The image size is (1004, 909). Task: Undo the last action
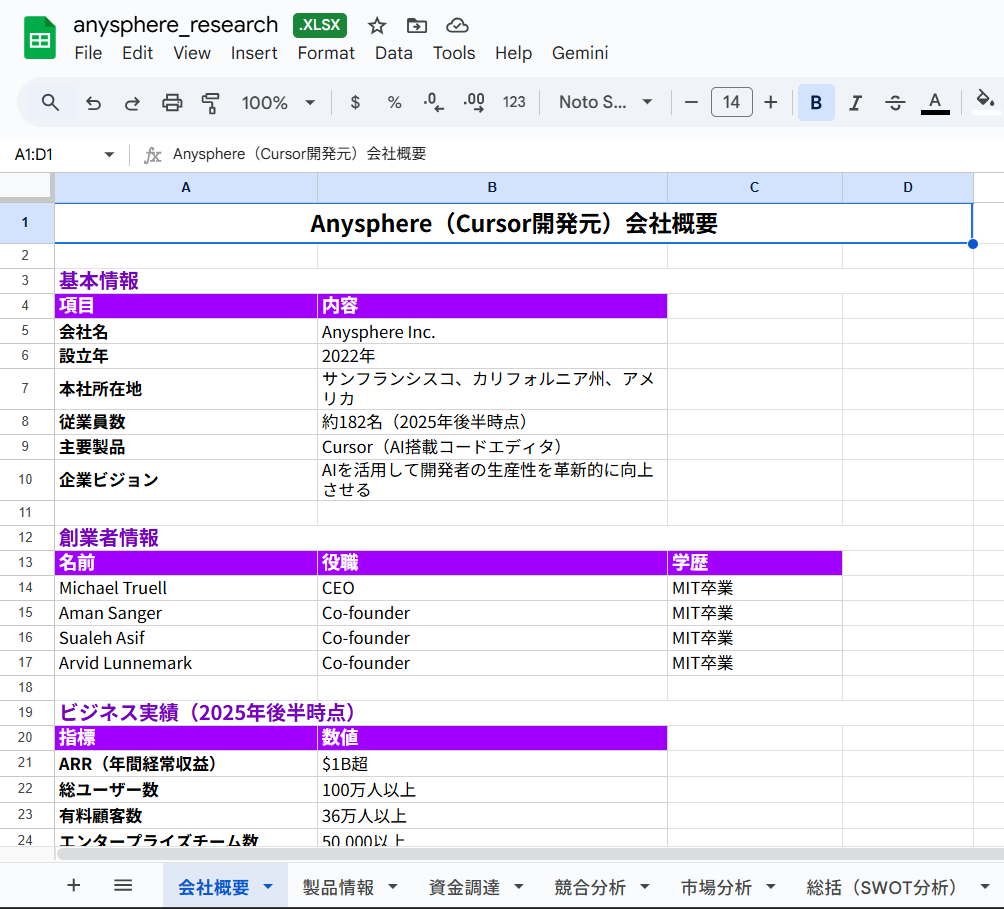93,102
